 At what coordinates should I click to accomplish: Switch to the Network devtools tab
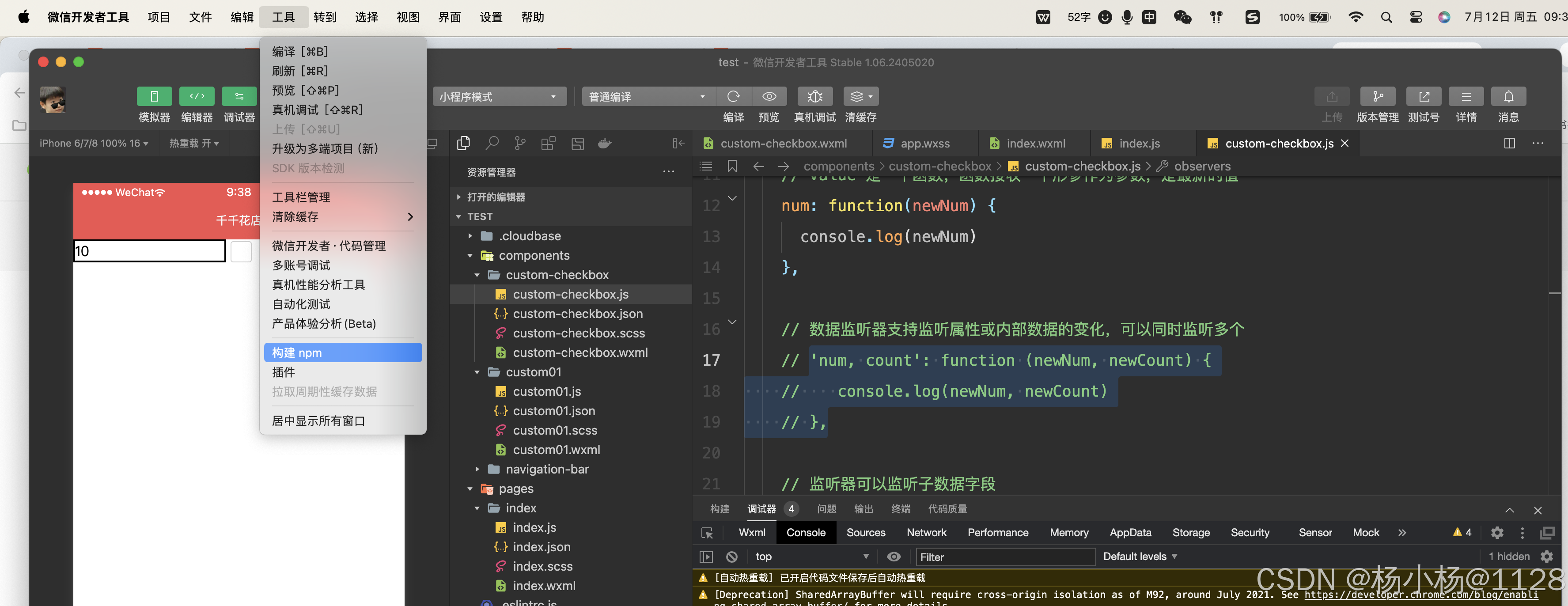[926, 533]
